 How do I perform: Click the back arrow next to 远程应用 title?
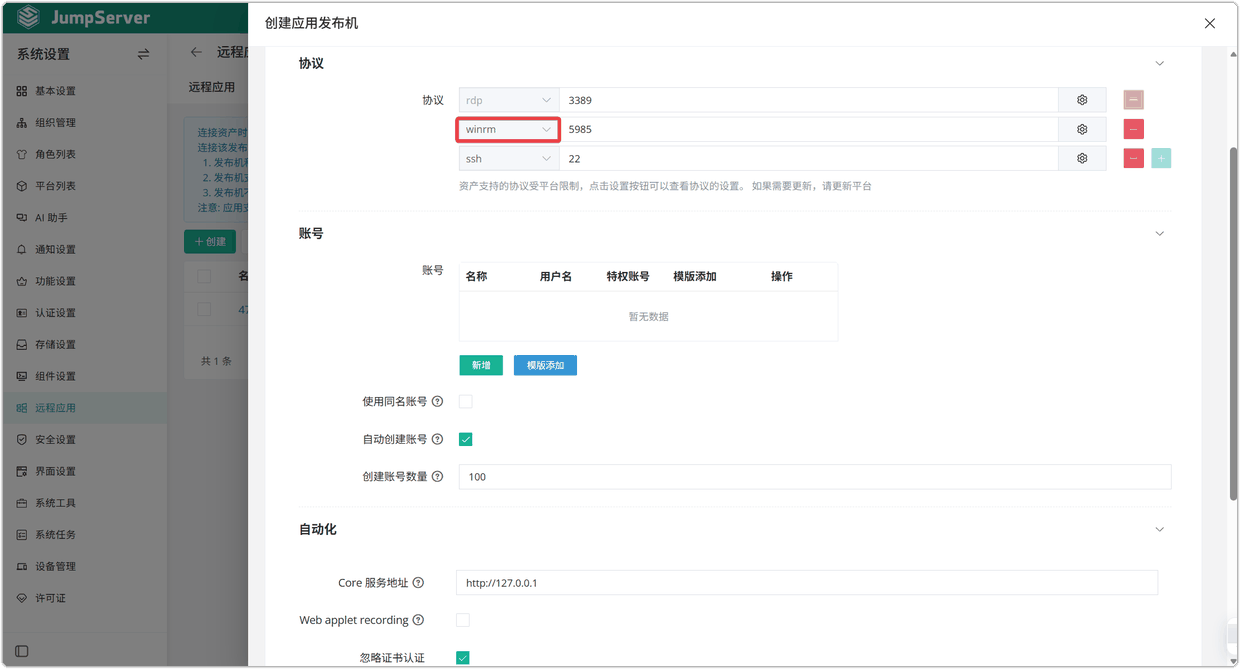point(196,52)
